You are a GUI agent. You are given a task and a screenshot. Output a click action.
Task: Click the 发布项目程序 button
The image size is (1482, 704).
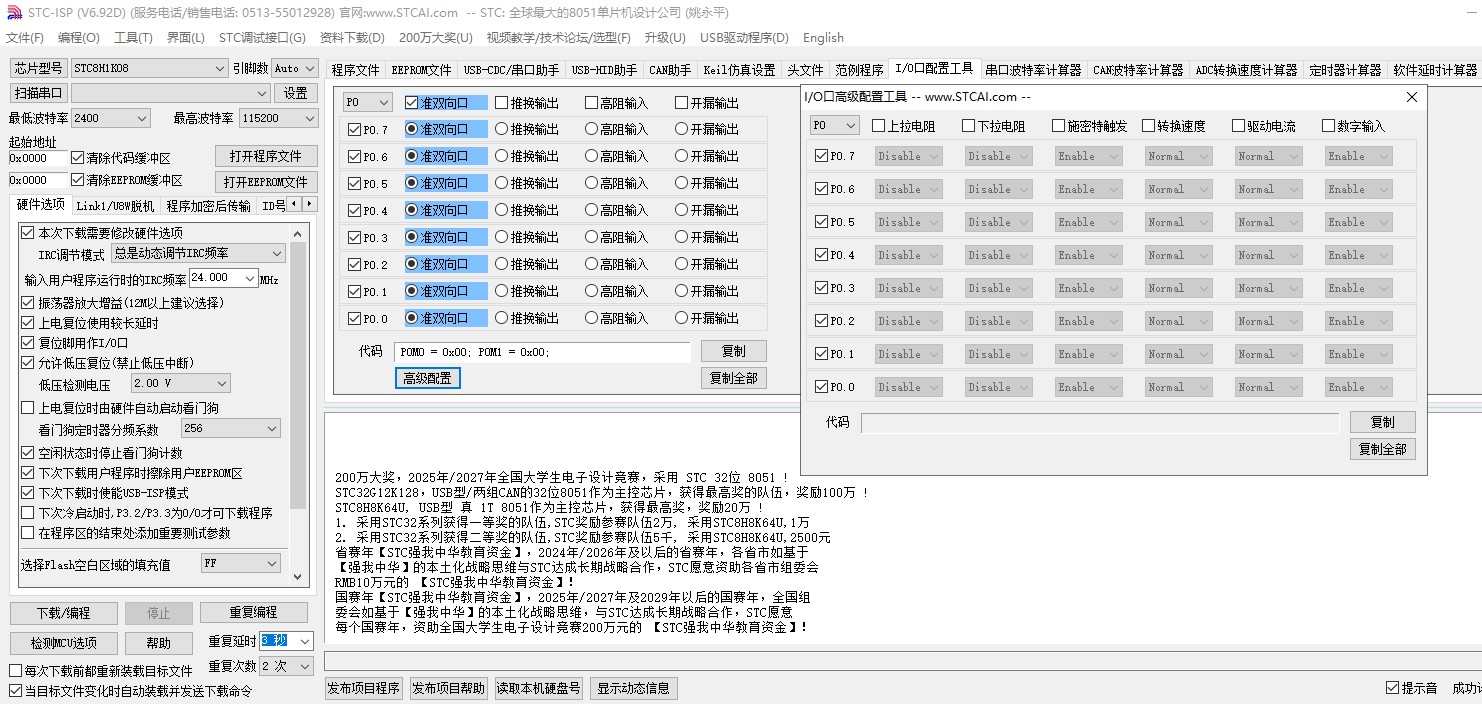coord(363,688)
